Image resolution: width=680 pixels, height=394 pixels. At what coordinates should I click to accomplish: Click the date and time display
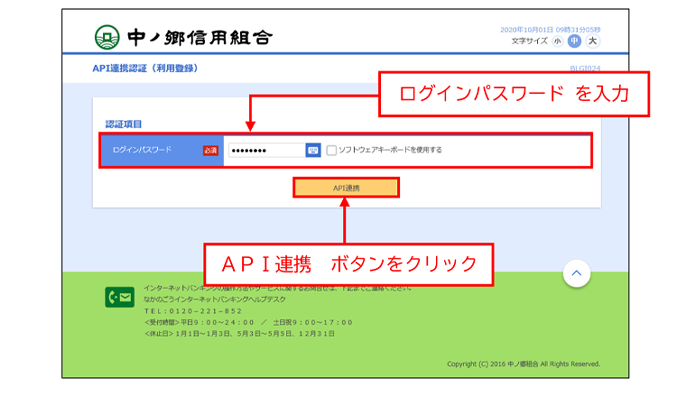[550, 29]
